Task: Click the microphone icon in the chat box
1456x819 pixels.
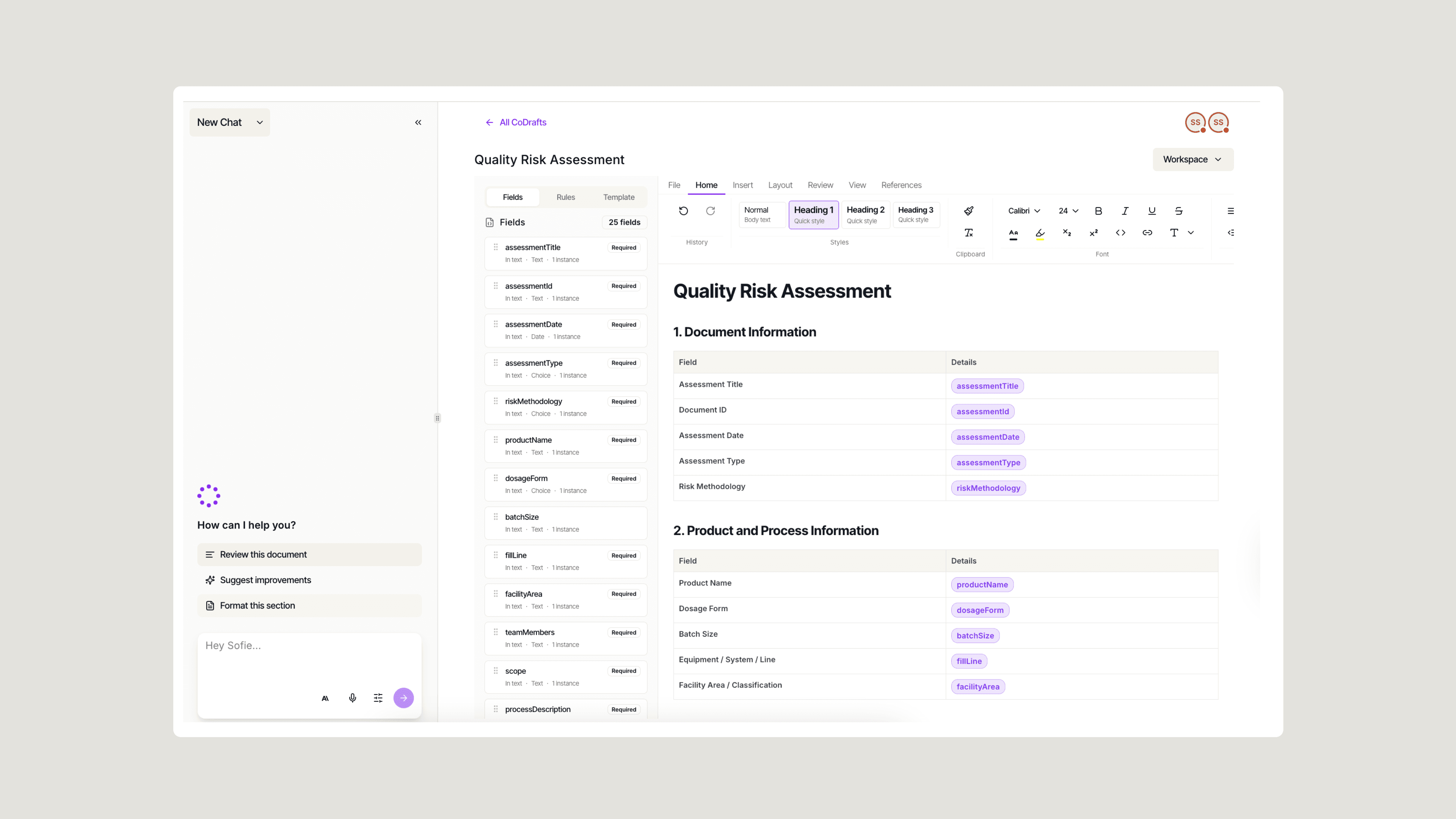Action: [x=352, y=698]
